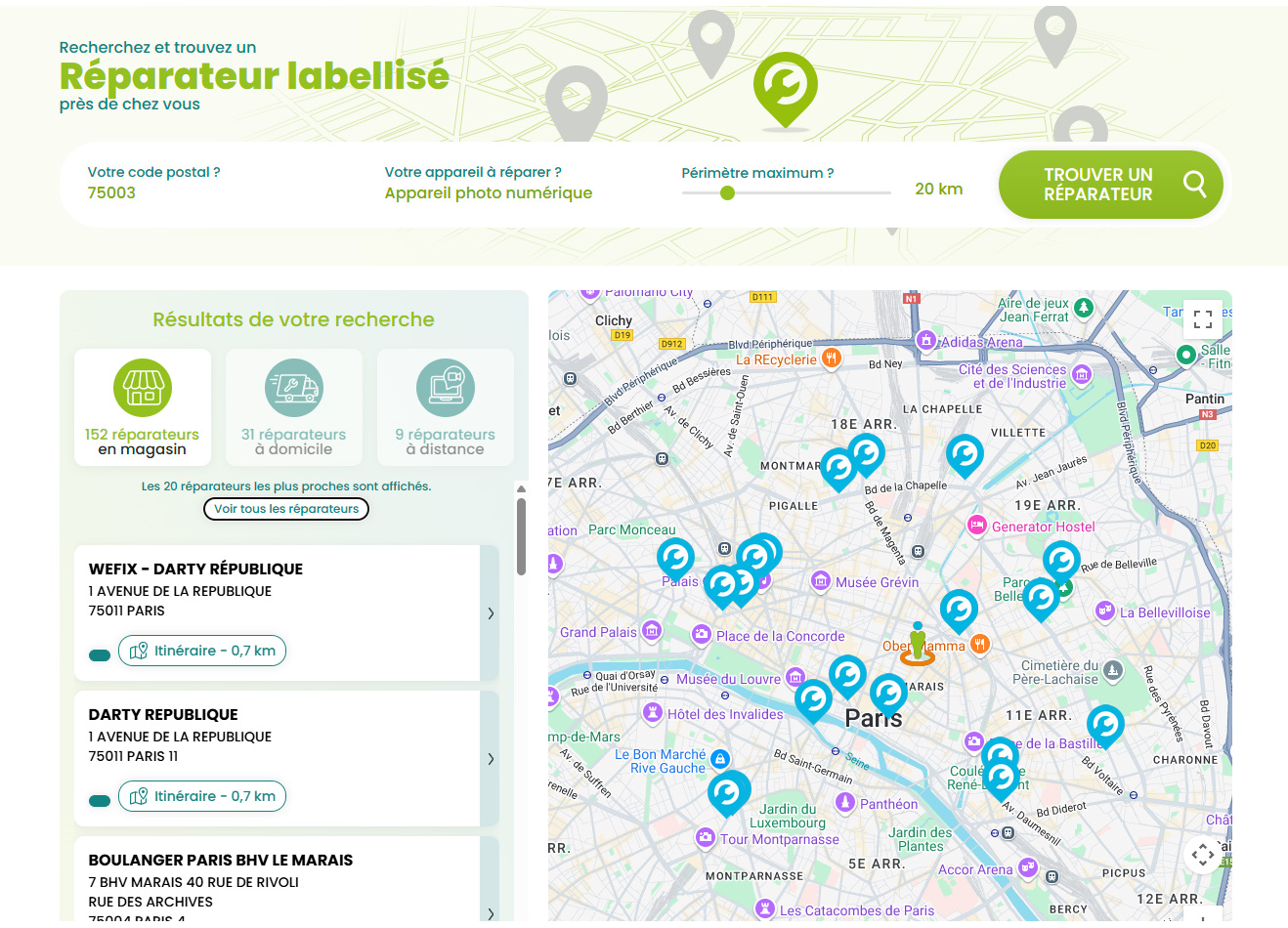Viewport: 1288px width, 928px height.
Task: Click the repairer marker near Montmartre label
Action: (838, 469)
